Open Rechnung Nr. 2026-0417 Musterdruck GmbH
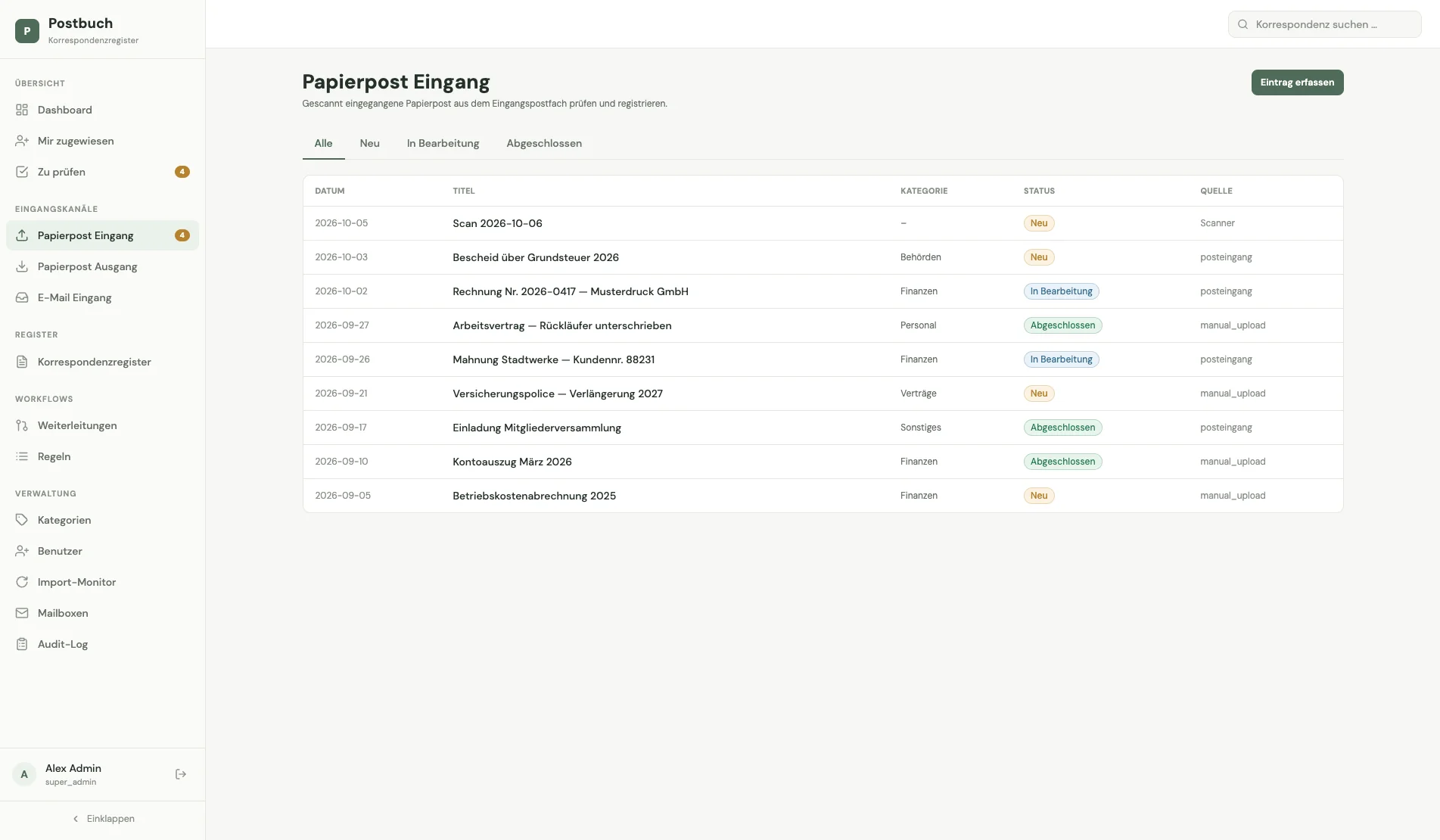The width and height of the screenshot is (1440, 840). [x=823, y=291]
